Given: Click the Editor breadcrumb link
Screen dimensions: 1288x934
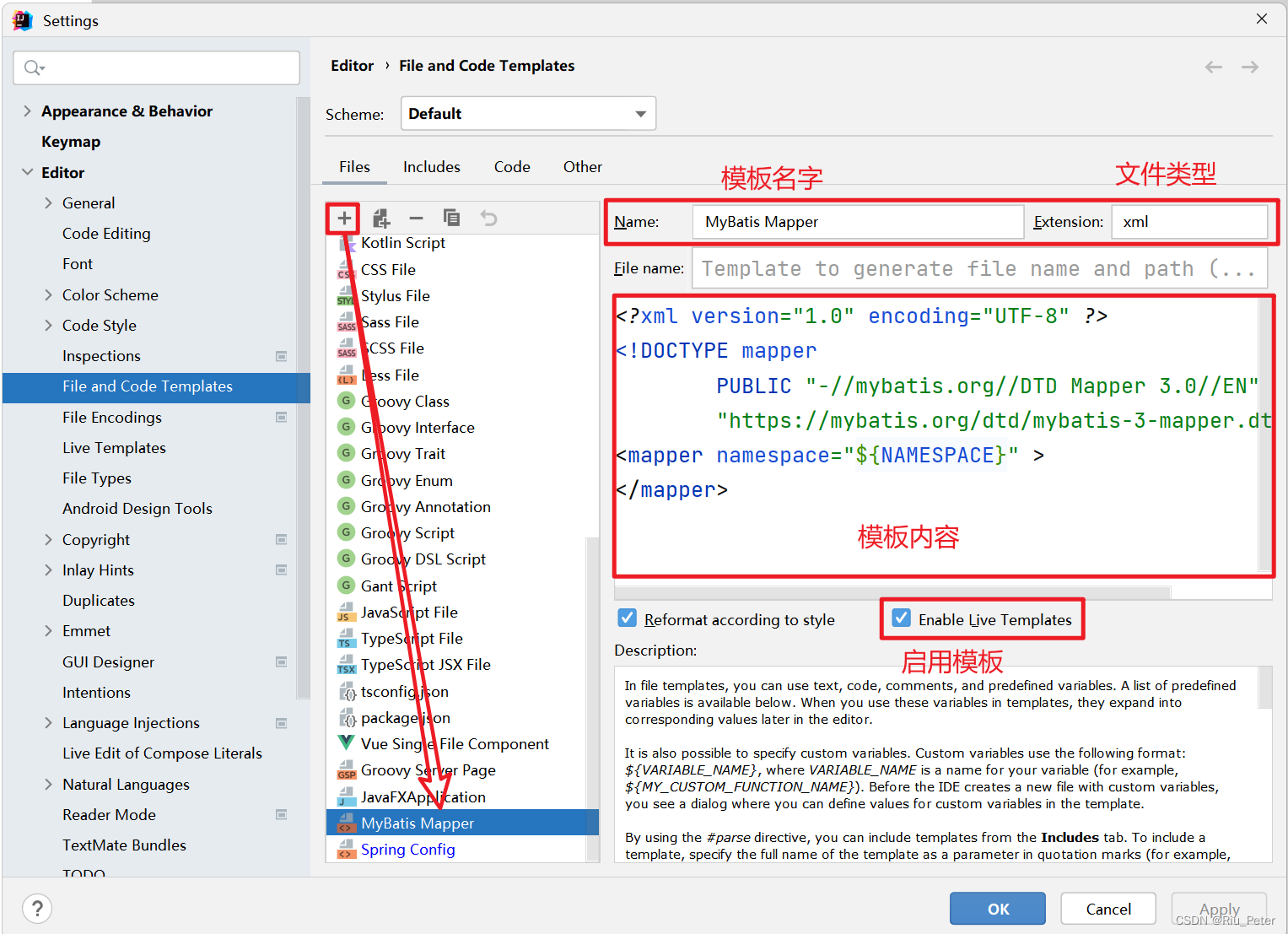Looking at the screenshot, I should point(352,66).
